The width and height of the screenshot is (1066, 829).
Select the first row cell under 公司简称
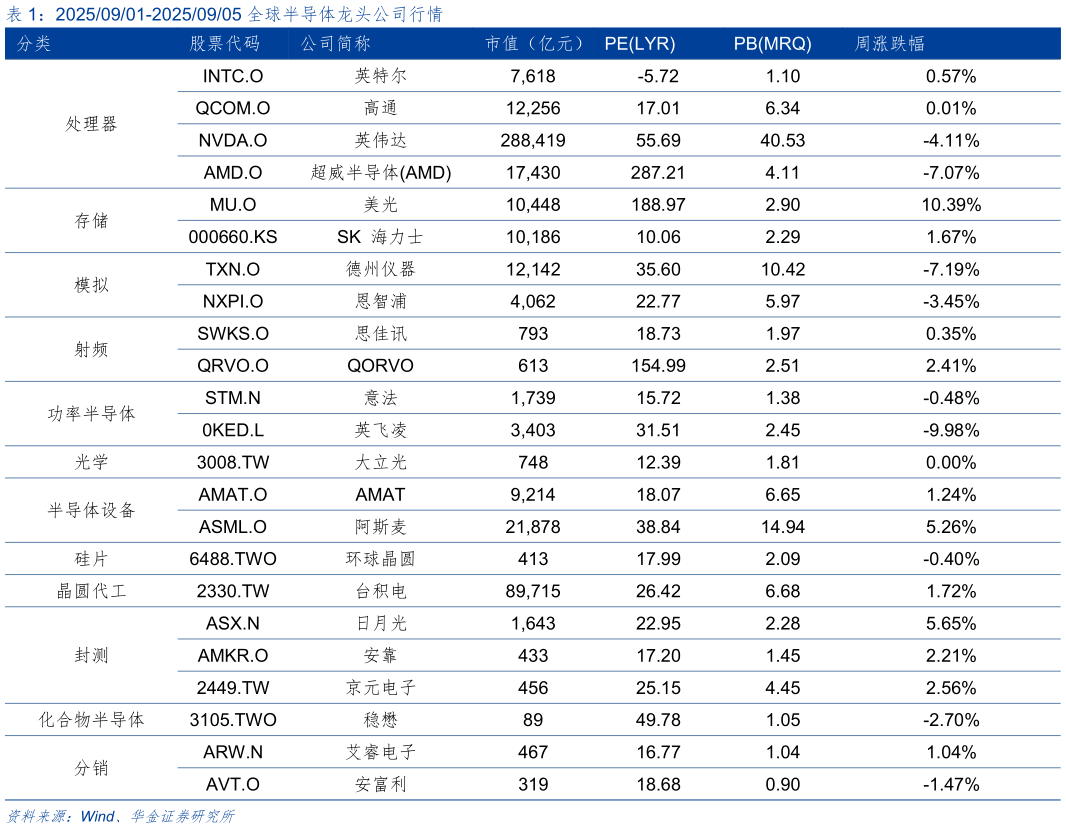coord(336,76)
